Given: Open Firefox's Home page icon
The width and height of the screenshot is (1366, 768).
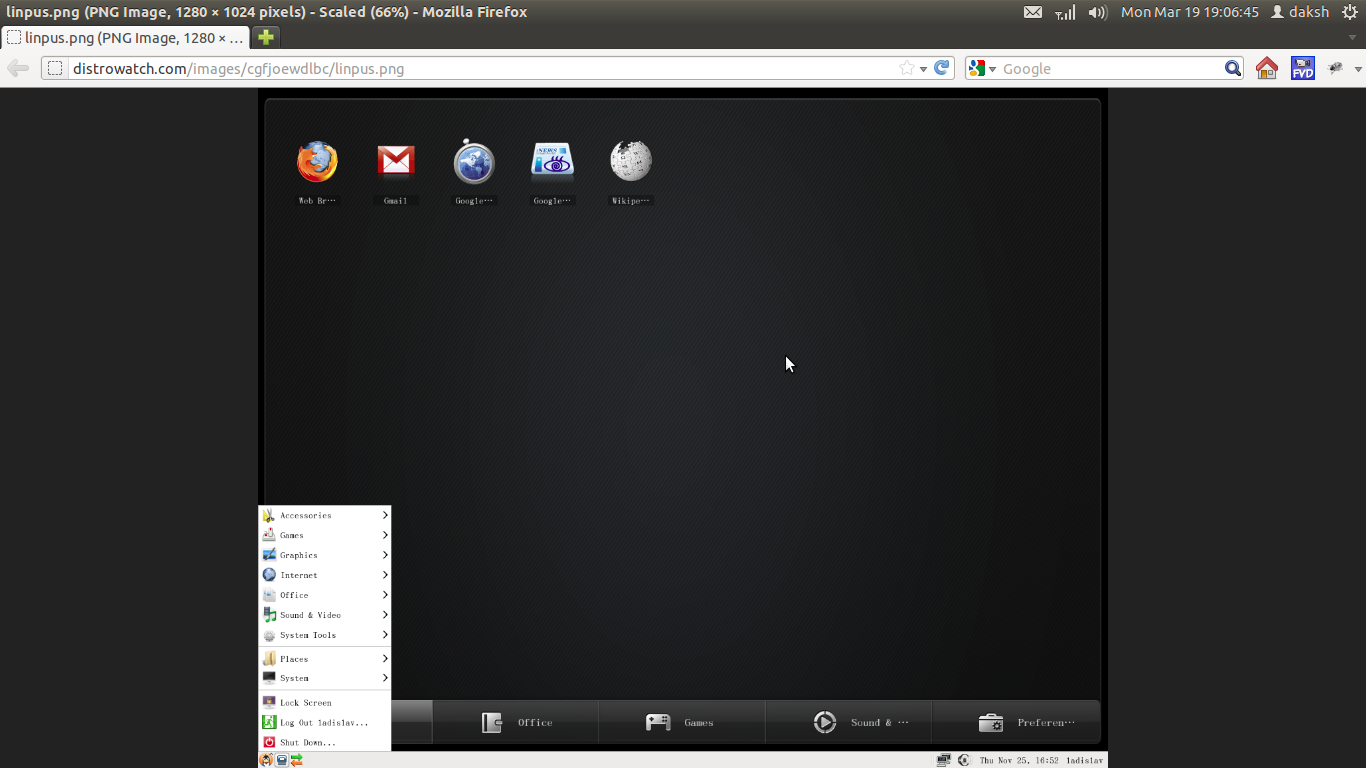Looking at the screenshot, I should tap(1266, 68).
